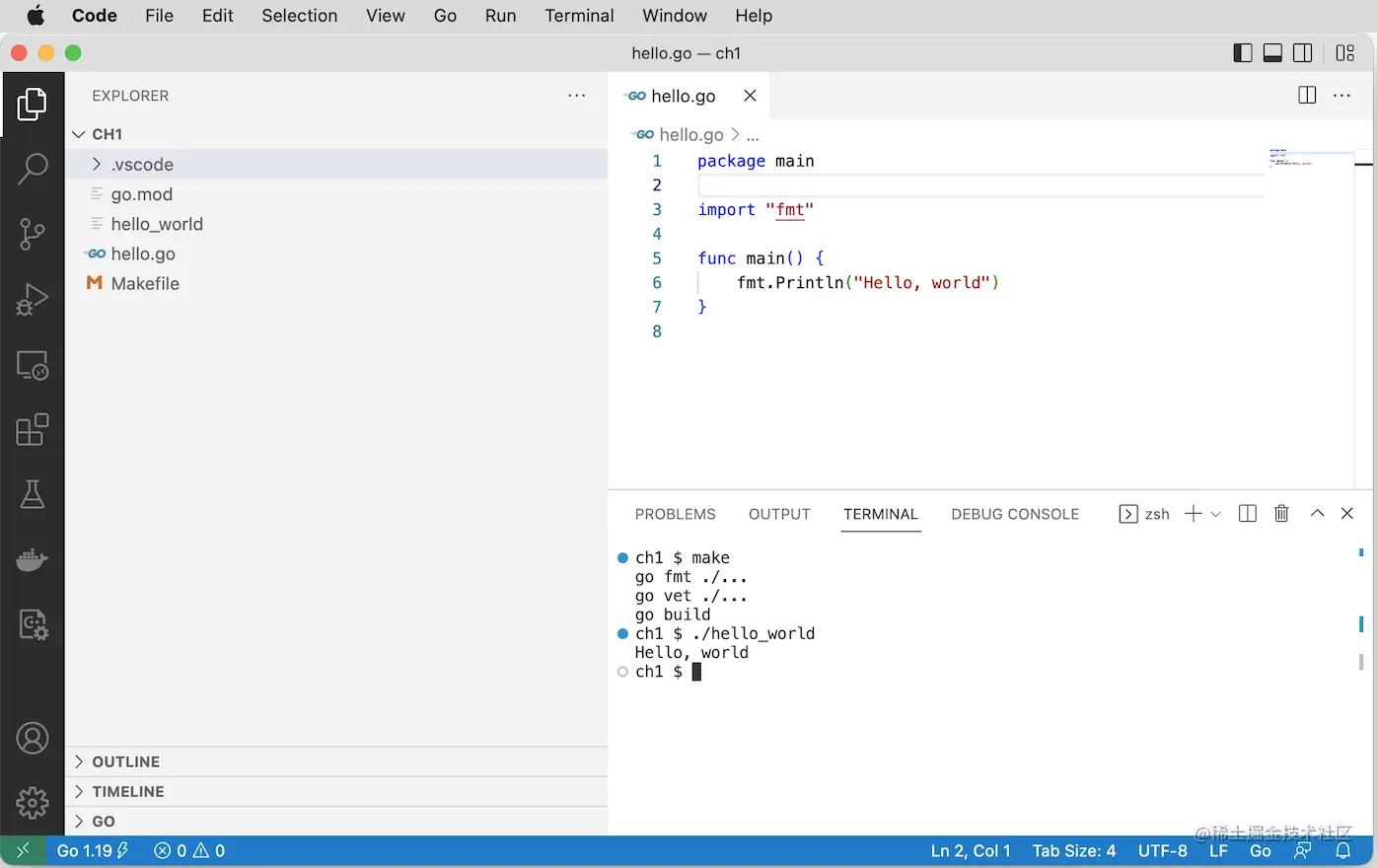Switch to the PROBLEMS tab
The height and width of the screenshot is (868, 1377).
click(x=675, y=514)
